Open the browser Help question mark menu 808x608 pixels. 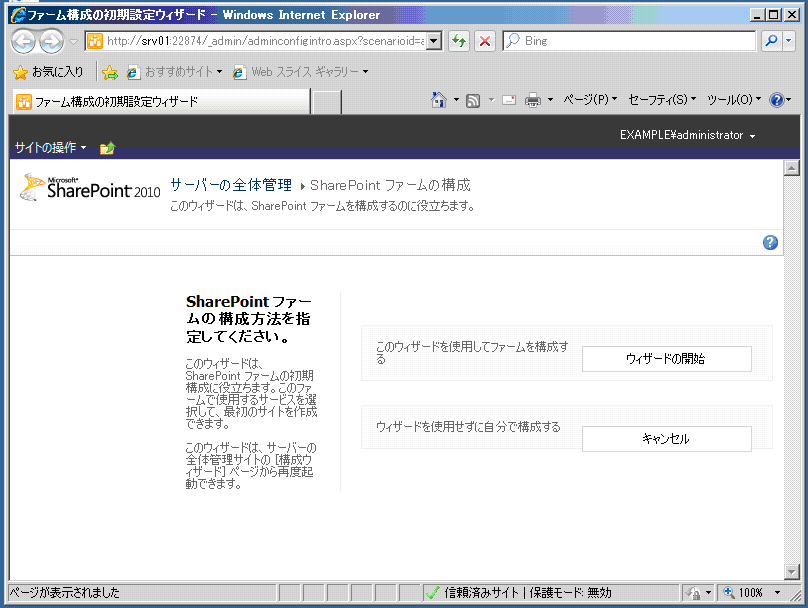780,100
